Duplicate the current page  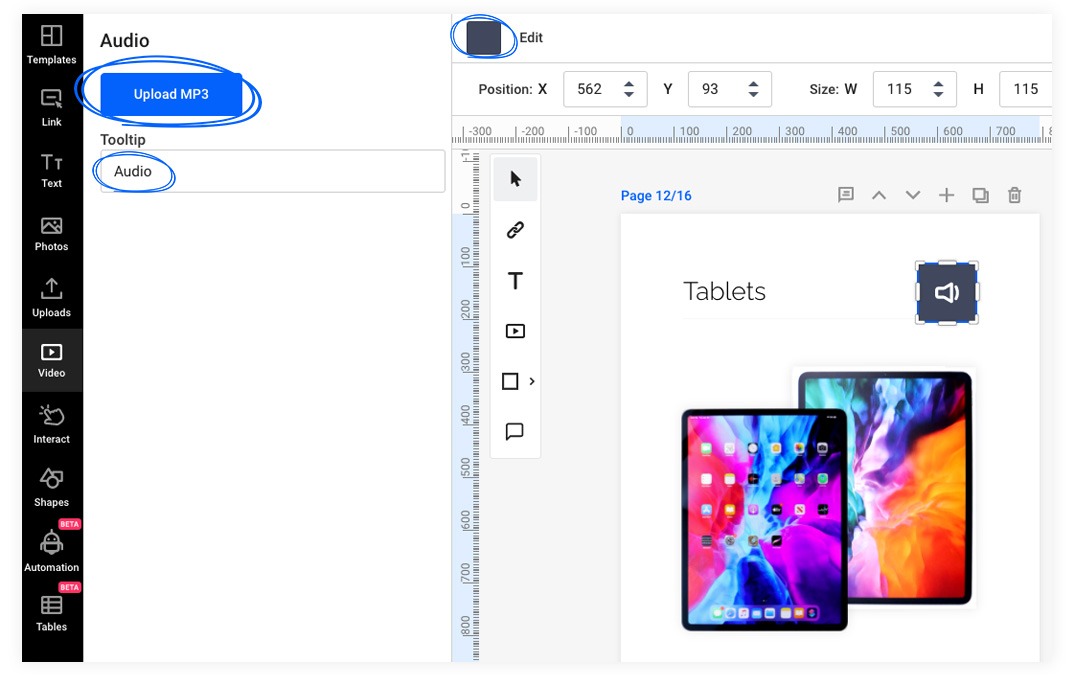coord(980,195)
